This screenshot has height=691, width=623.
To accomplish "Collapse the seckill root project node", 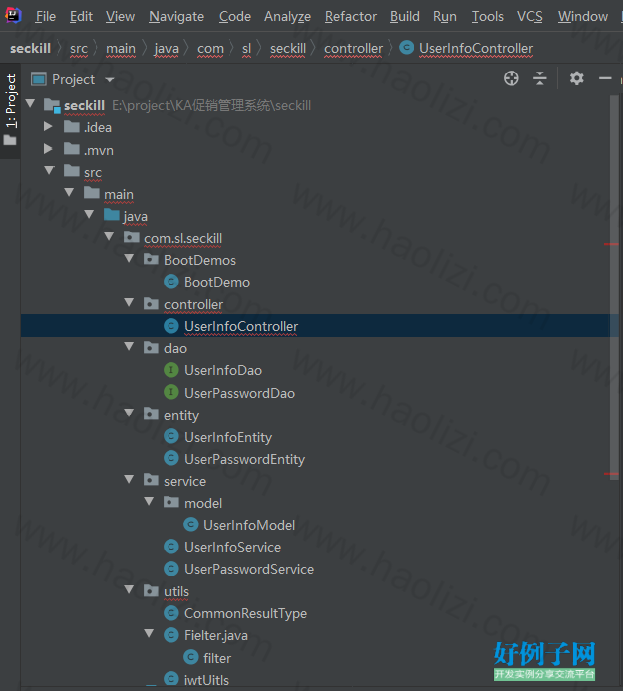I will (x=30, y=104).
